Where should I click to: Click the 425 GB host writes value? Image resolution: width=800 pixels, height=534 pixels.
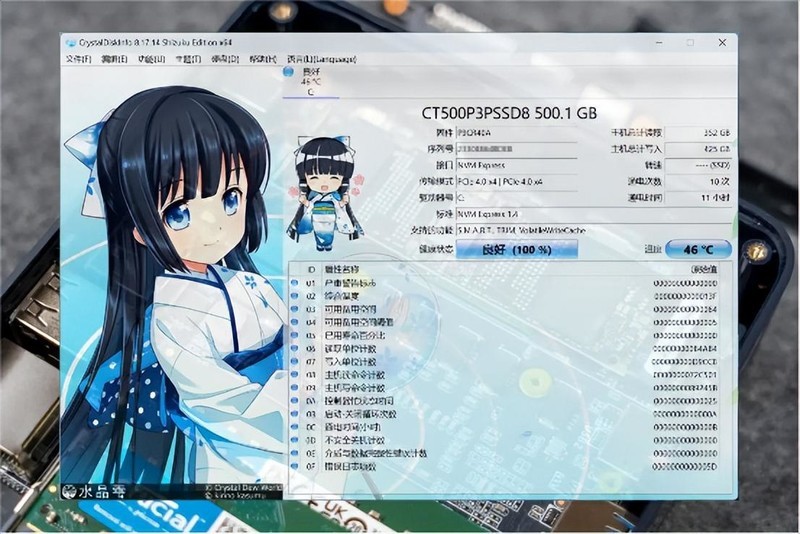[698, 149]
